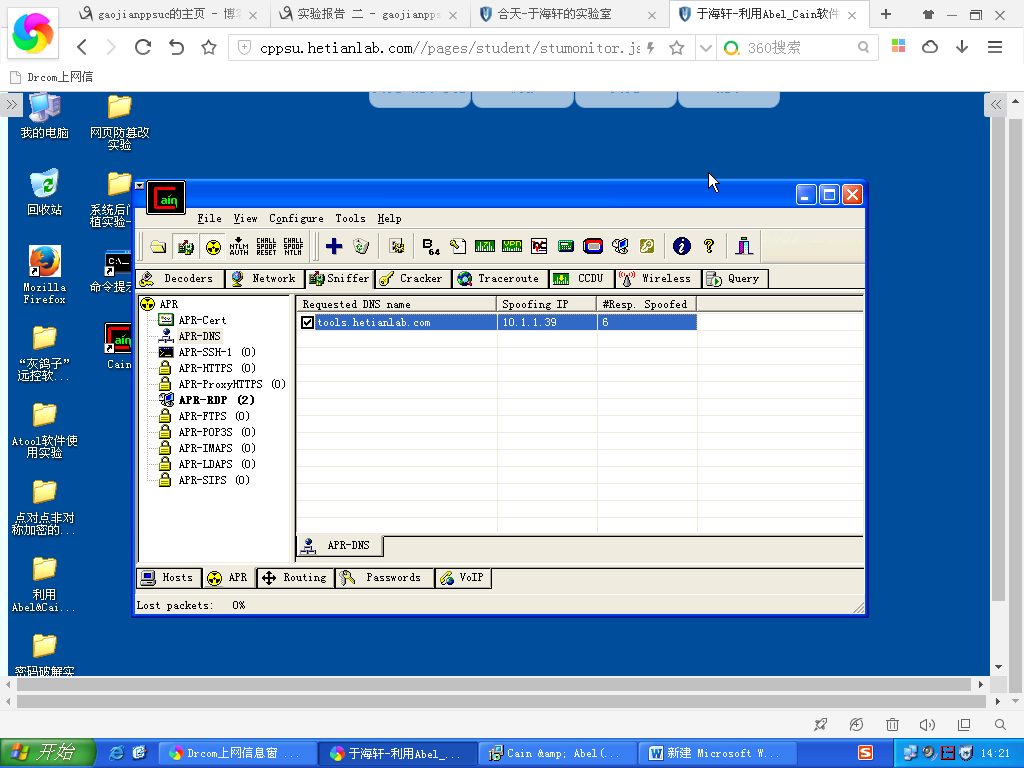1024x768 pixels.
Task: Toggle the Start/Stop Sniffer network card icon
Action: [x=185, y=247]
